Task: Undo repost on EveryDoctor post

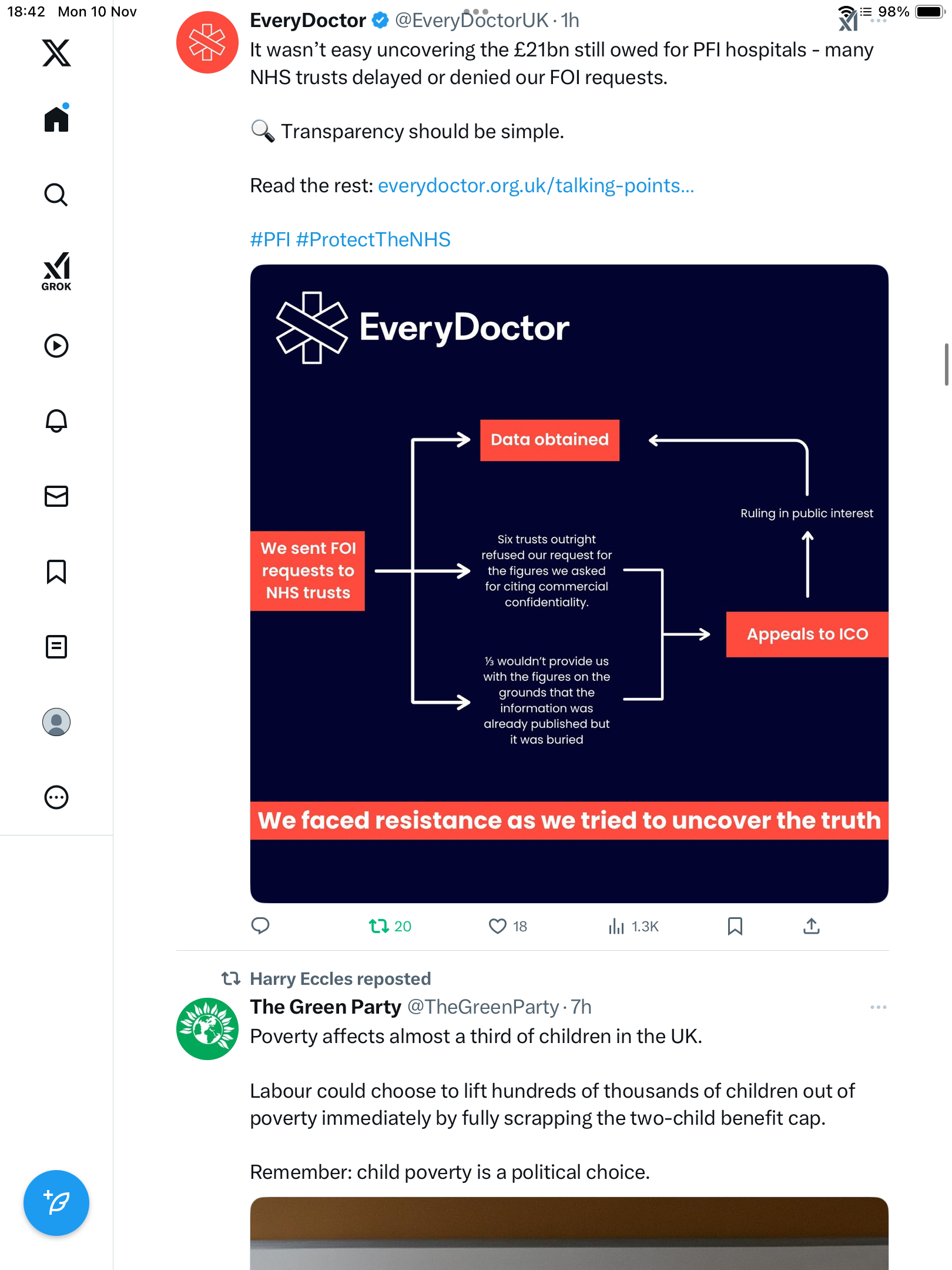Action: tap(379, 926)
